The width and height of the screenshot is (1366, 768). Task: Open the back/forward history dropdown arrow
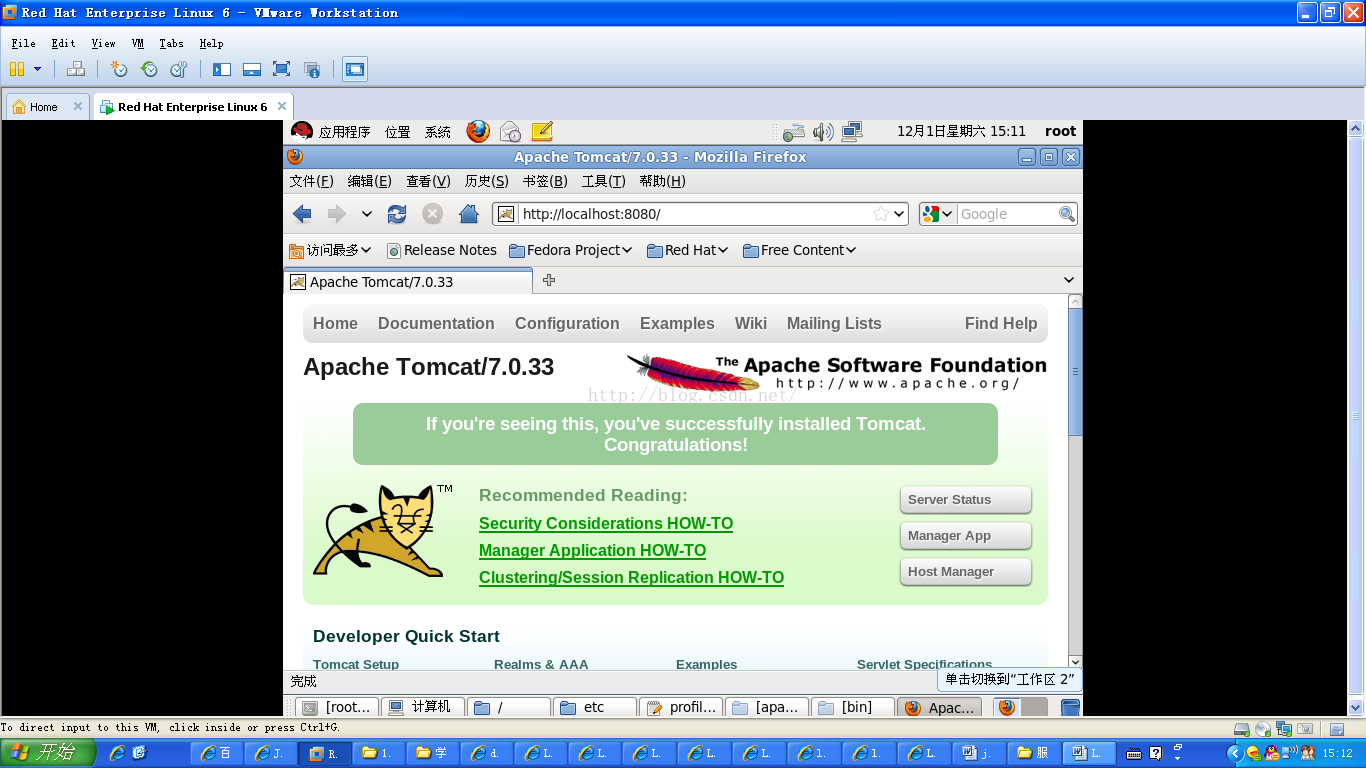point(367,214)
